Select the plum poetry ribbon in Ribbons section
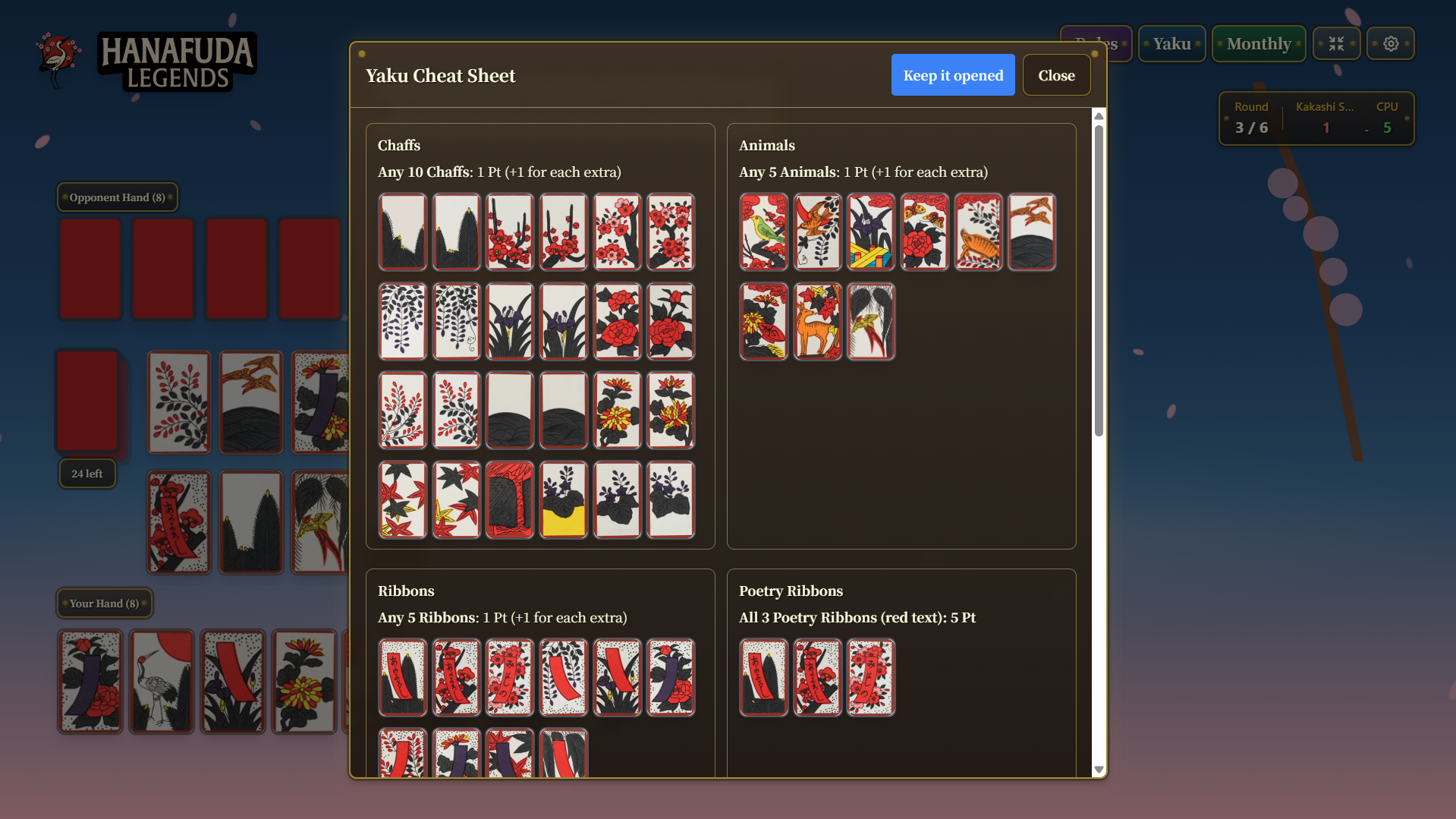The height and width of the screenshot is (819, 1456). point(456,677)
